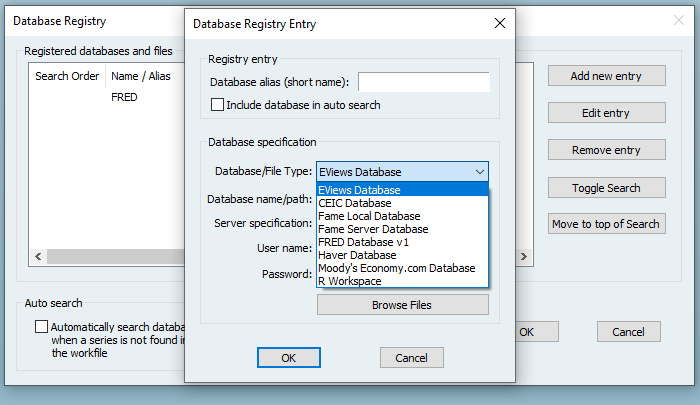700x405 pixels.
Task: Check Include database in auto search
Action: (217, 105)
